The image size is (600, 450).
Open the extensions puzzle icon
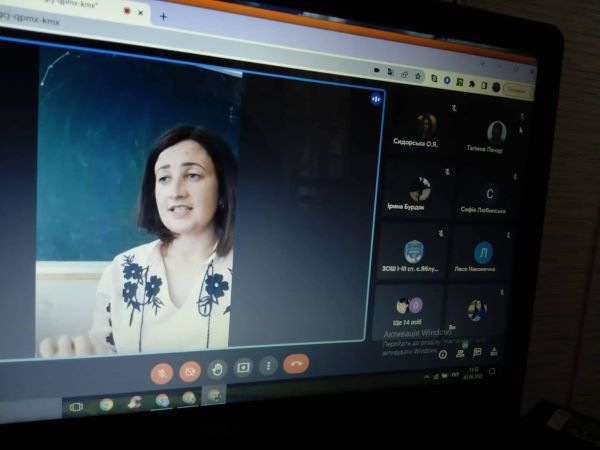[472, 84]
